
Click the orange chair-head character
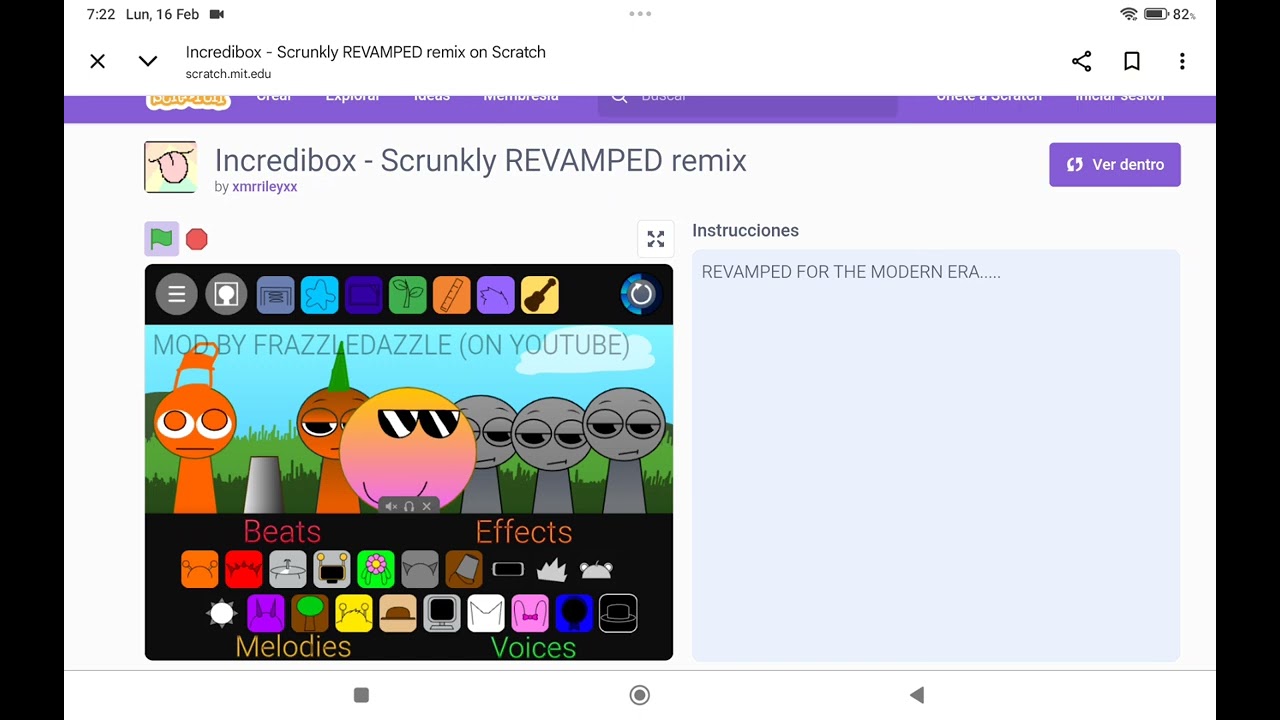coord(194,430)
